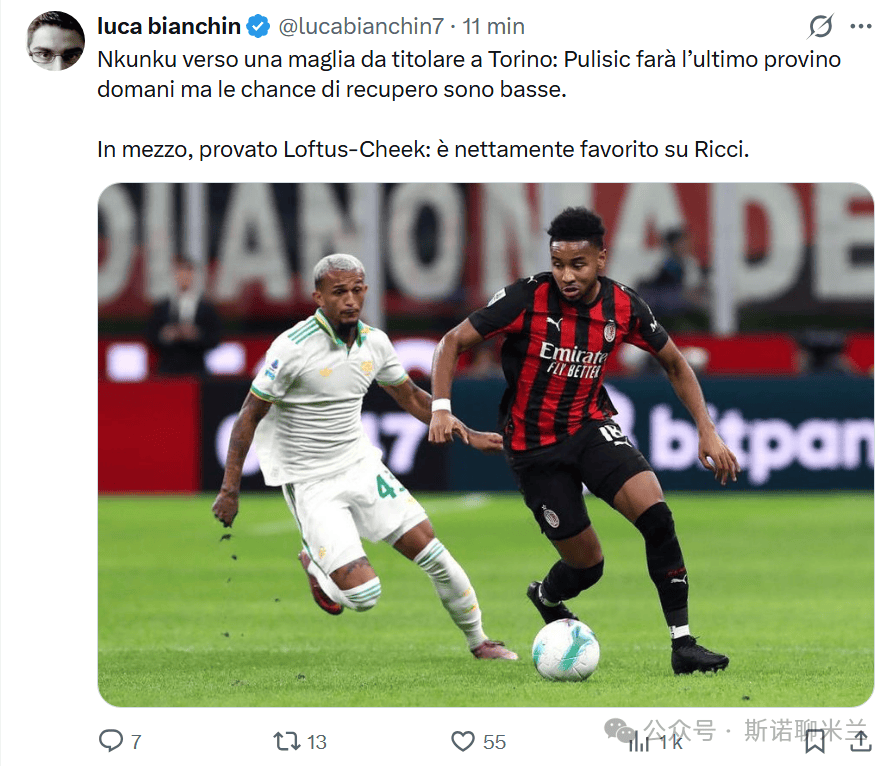Click the blue verified badge icon
The width and height of the screenshot is (896, 766).
258,27
